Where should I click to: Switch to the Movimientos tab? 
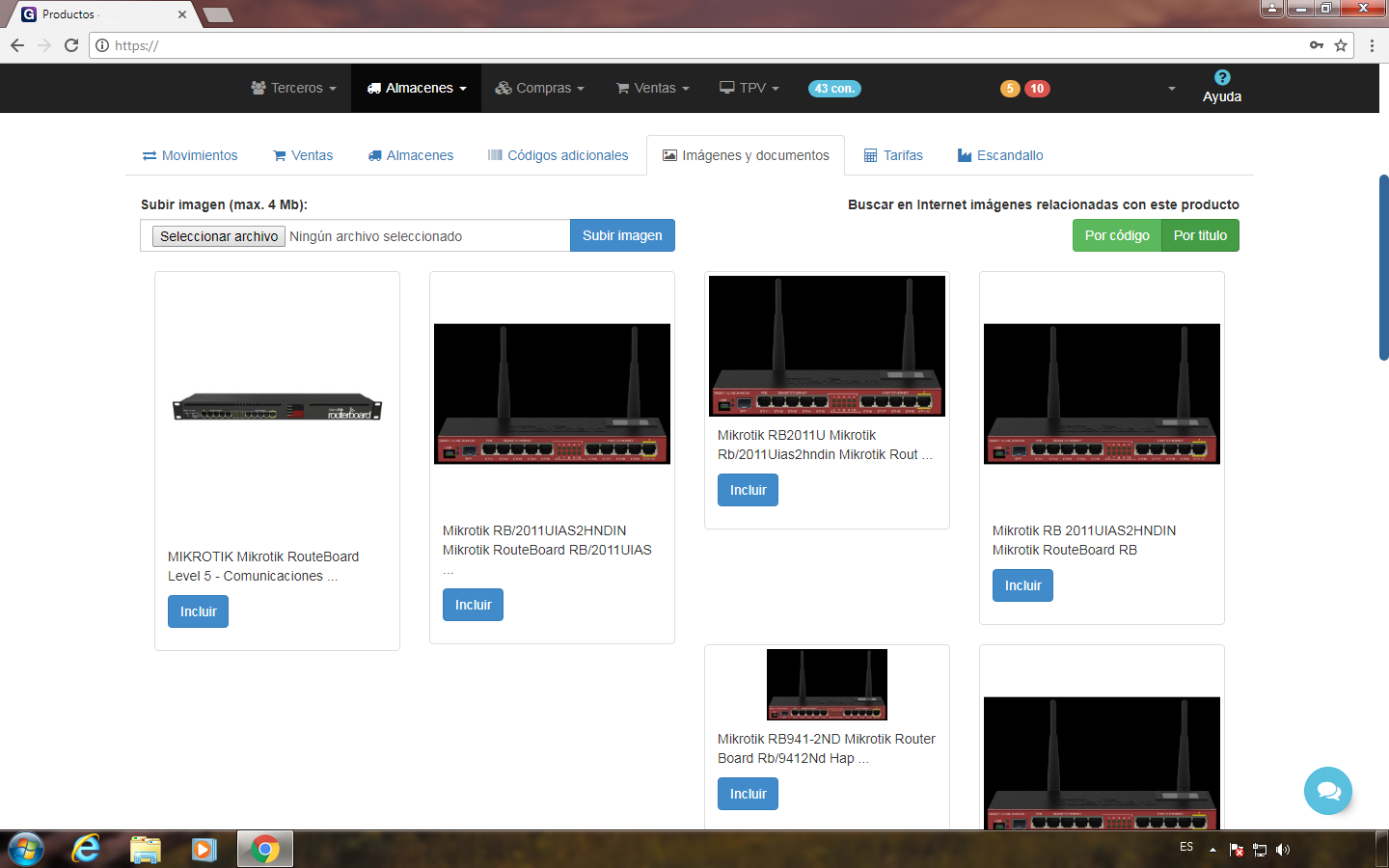(x=190, y=155)
